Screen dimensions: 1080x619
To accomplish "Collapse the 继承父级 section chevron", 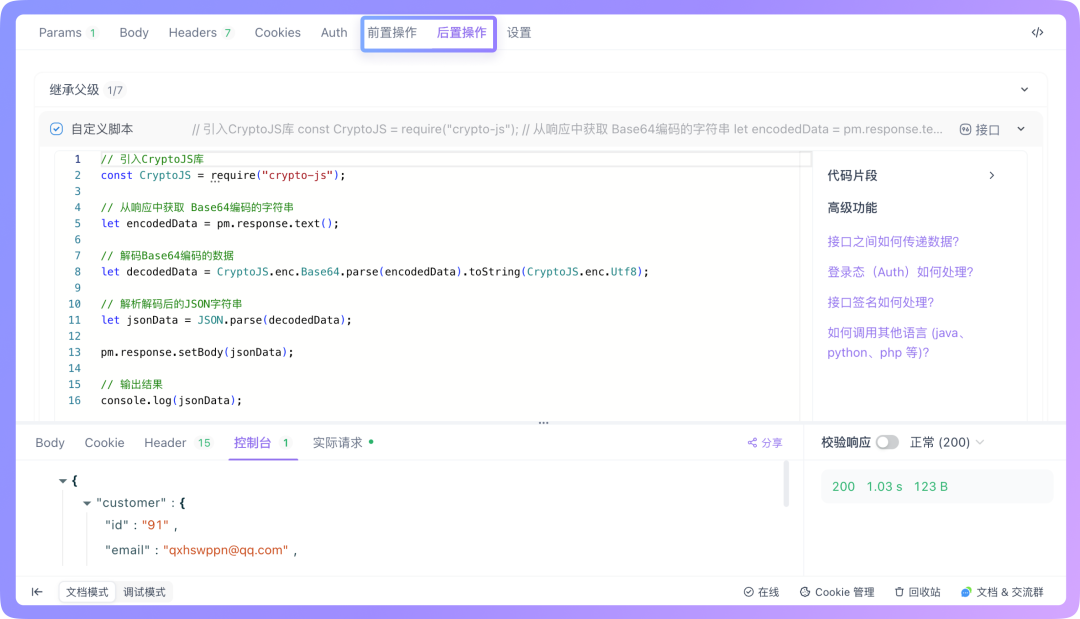I will tap(1024, 89).
